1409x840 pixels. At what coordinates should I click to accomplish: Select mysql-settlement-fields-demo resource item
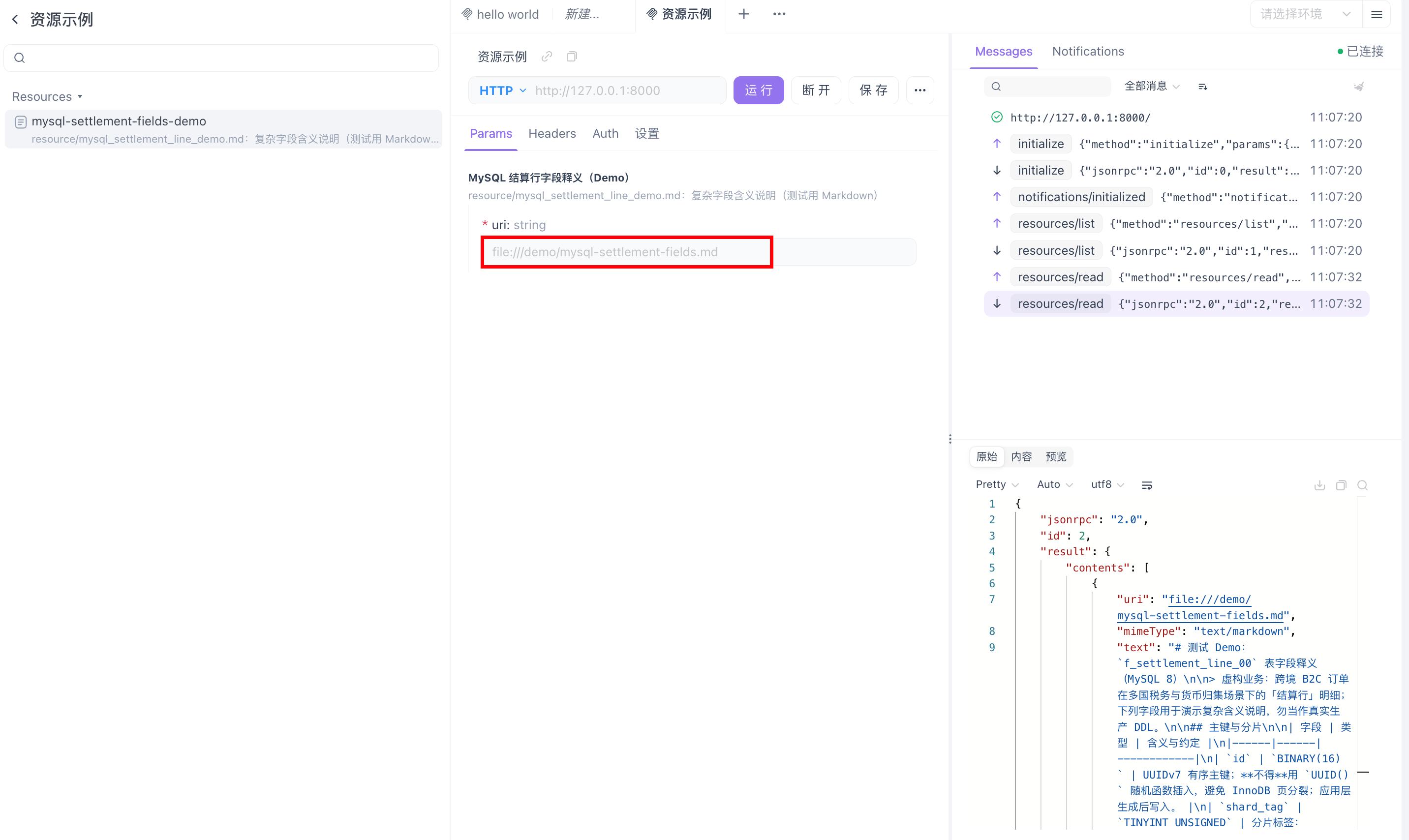click(224, 129)
